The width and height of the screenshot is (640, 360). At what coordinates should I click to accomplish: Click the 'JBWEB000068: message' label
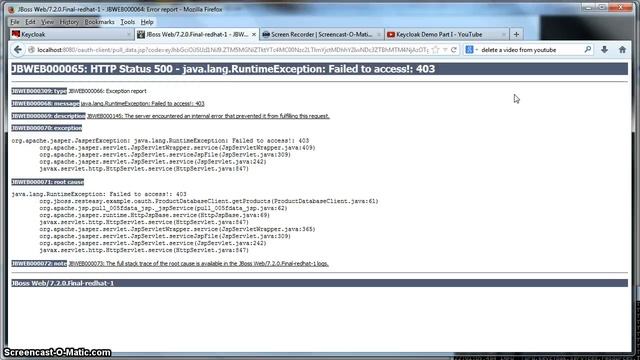tap(45, 104)
